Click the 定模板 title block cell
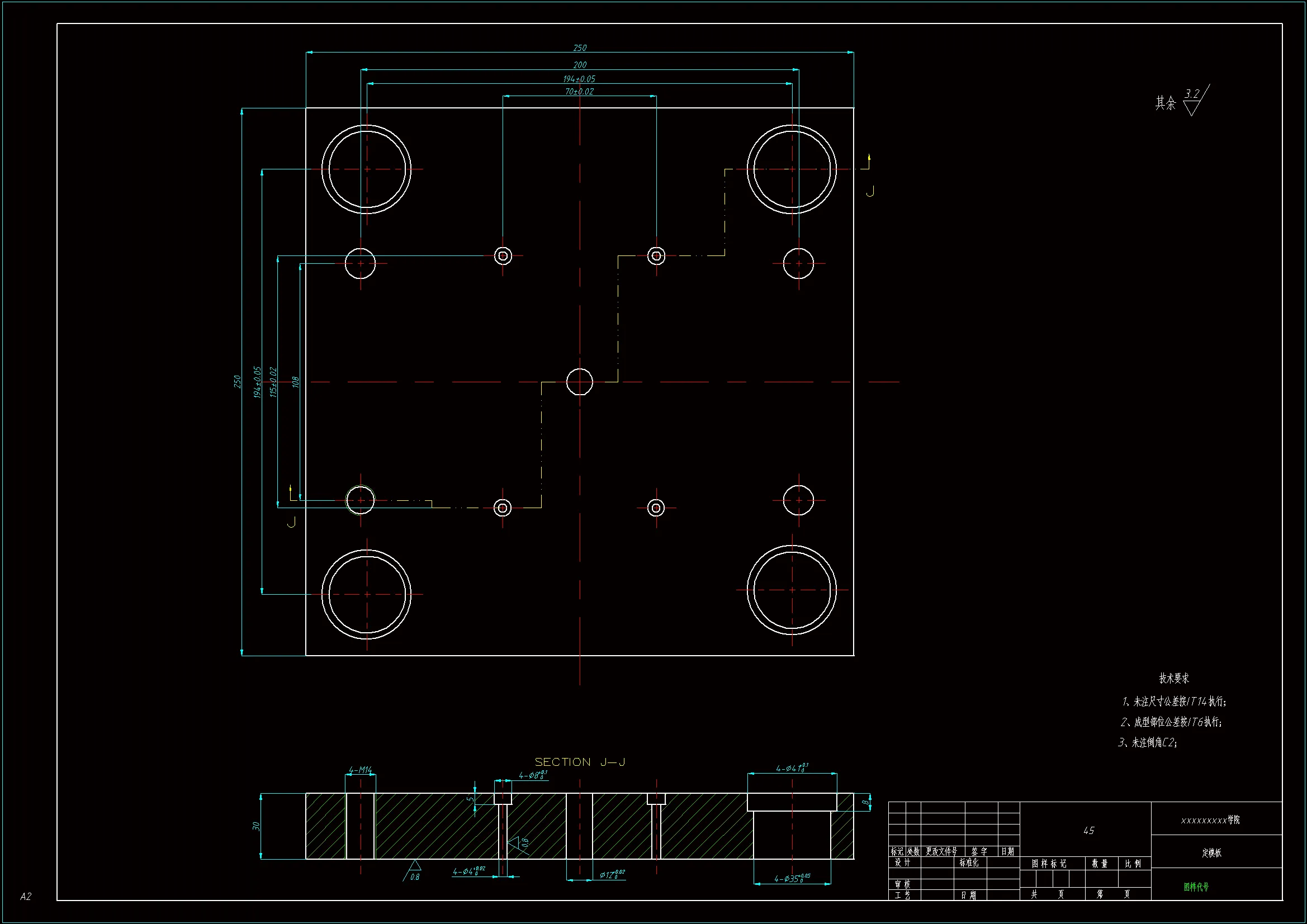This screenshot has width=1307, height=924. (x=1211, y=852)
